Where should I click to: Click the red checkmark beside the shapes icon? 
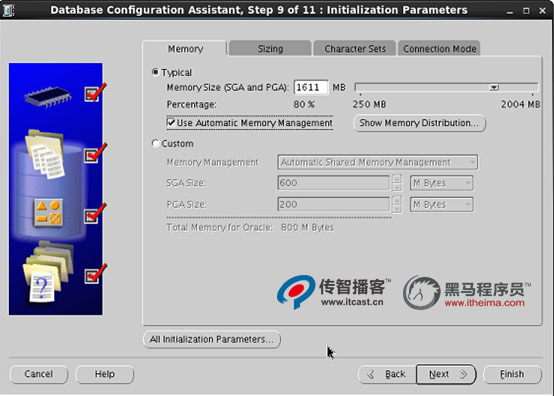[x=95, y=213]
